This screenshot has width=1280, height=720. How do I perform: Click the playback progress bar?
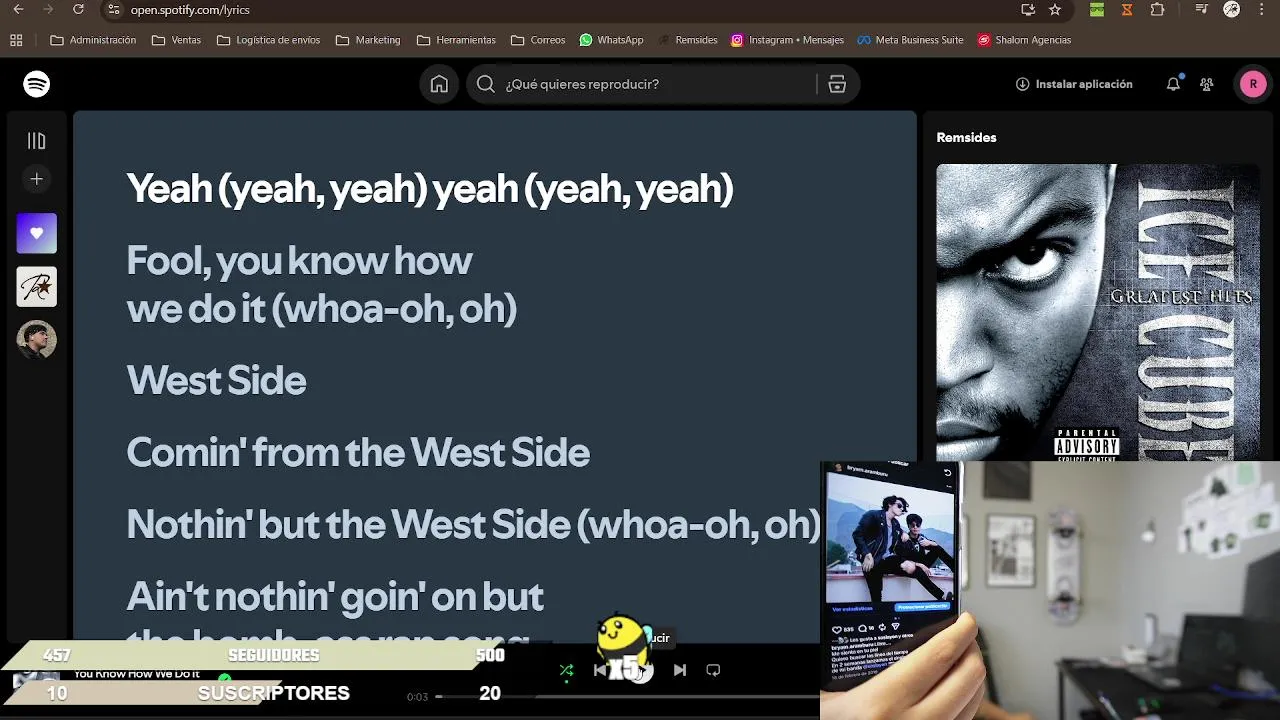(628, 696)
